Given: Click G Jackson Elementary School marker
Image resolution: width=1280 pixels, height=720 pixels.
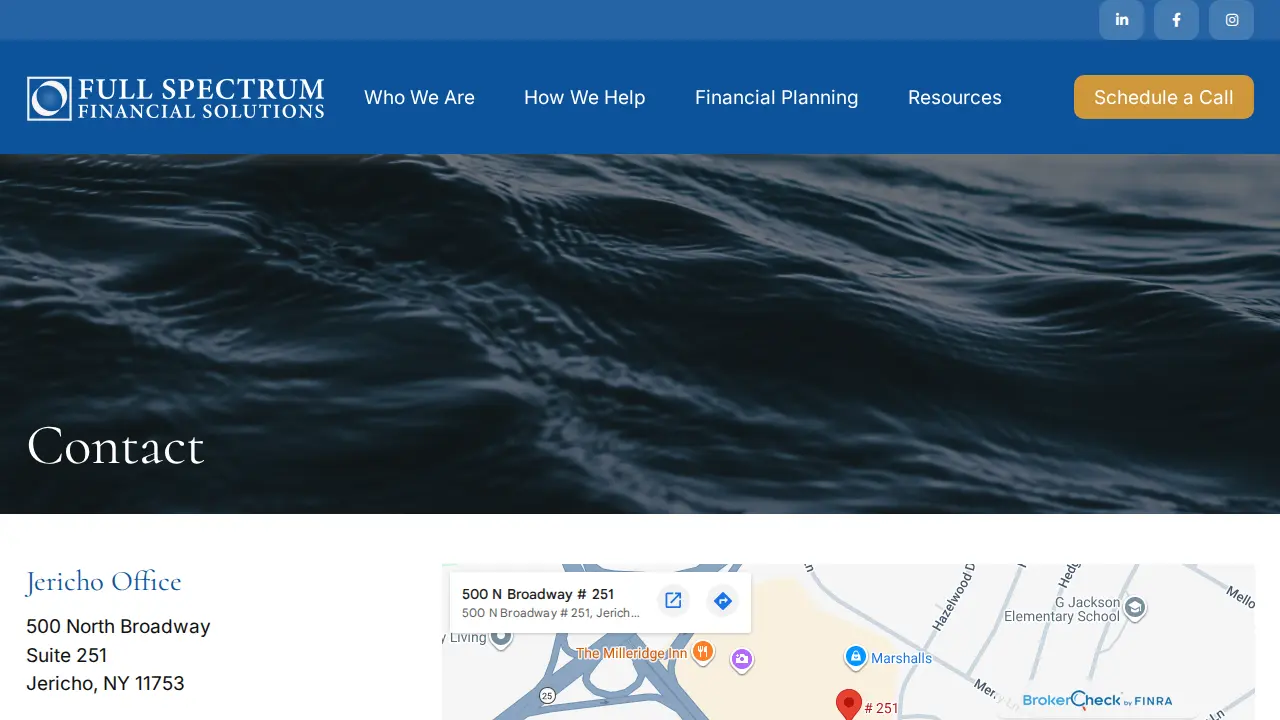Looking at the screenshot, I should point(1134,607).
